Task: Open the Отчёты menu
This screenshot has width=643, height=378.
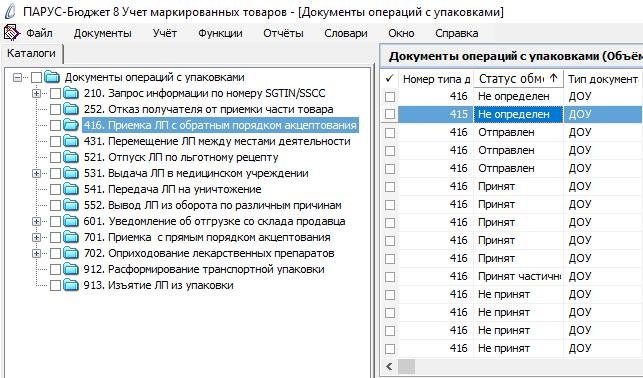Action: 283,33
